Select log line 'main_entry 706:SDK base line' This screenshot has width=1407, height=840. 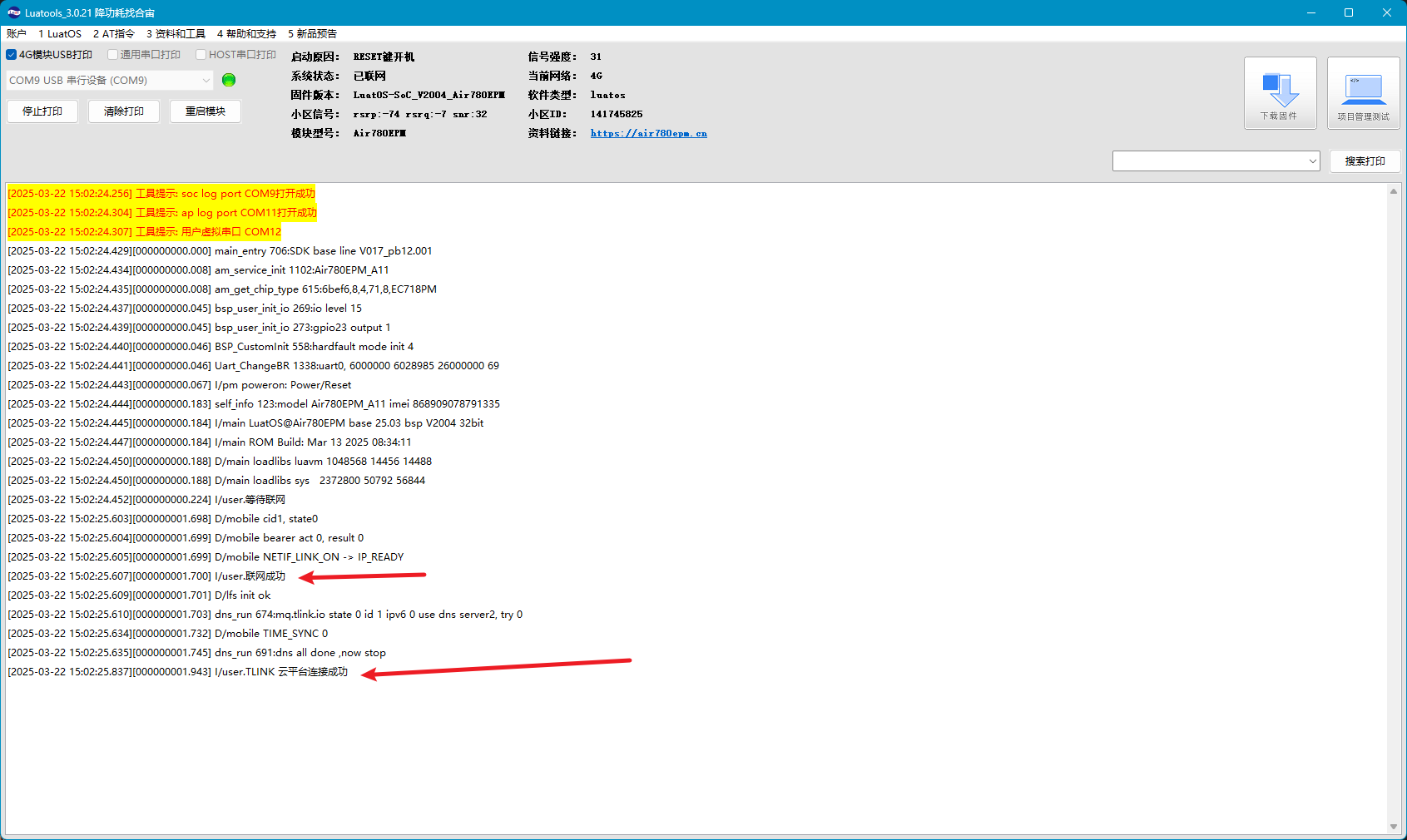coord(220,251)
